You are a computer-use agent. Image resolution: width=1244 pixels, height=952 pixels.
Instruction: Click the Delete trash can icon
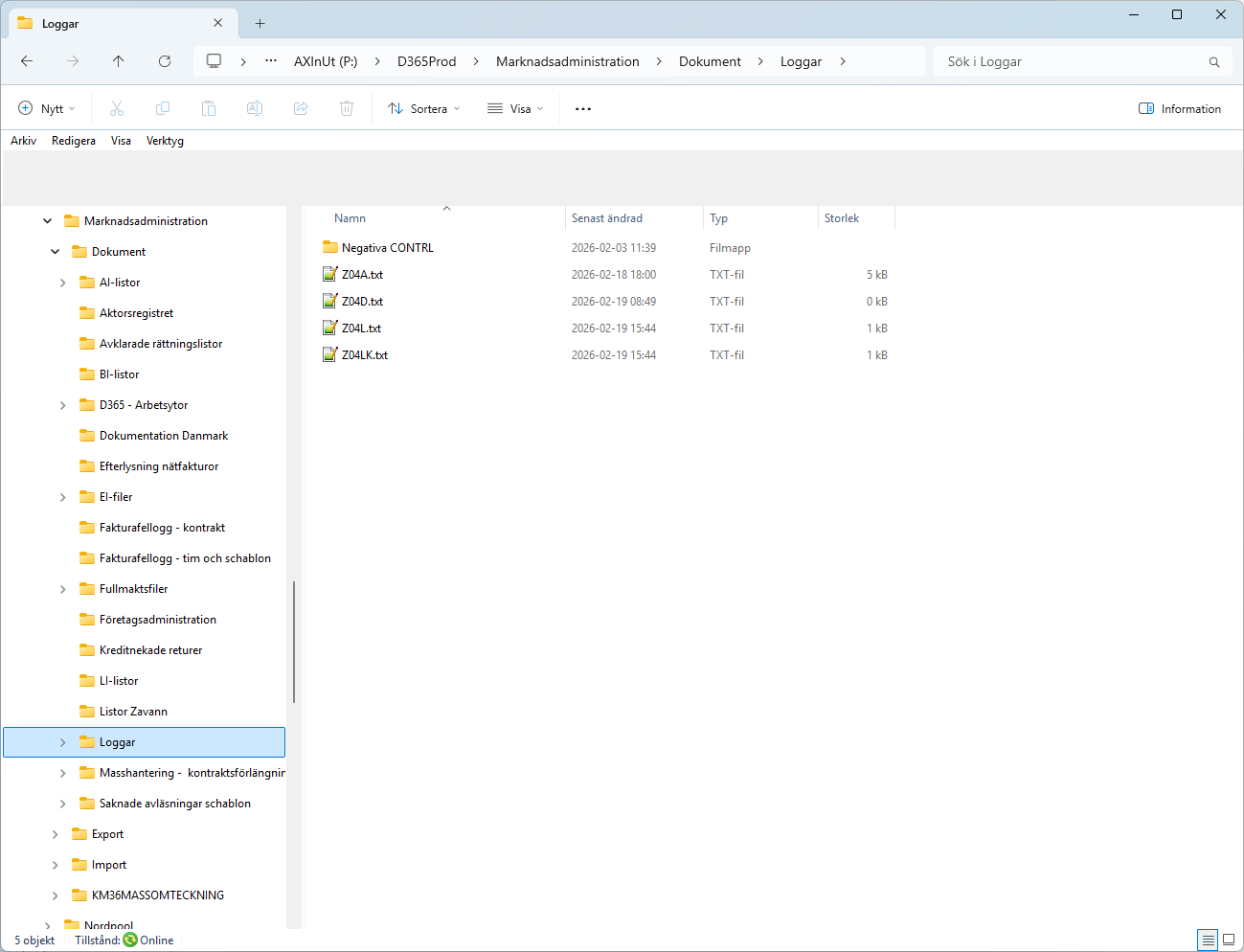[x=347, y=109]
